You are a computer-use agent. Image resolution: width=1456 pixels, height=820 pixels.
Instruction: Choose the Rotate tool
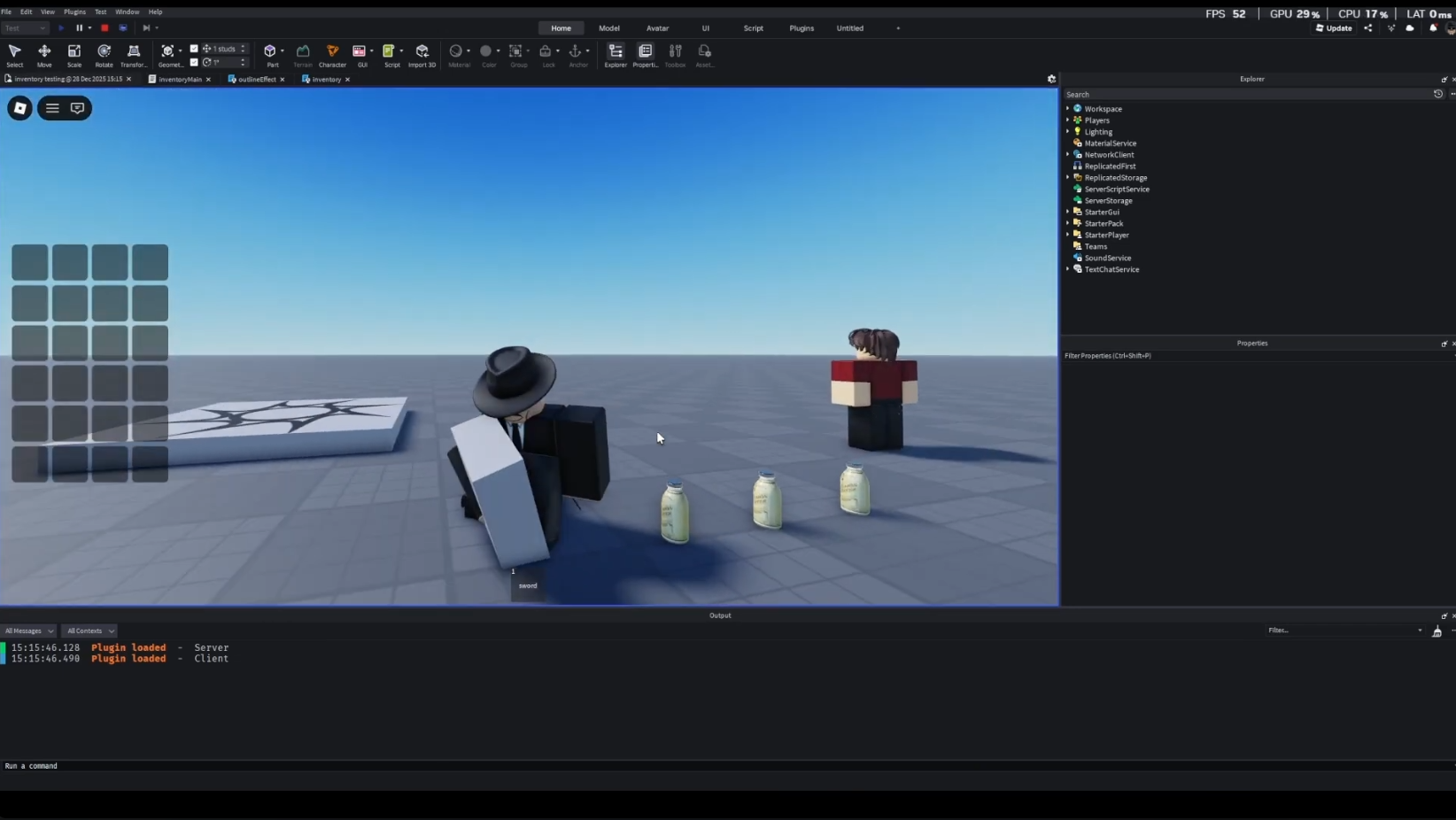coord(104,53)
